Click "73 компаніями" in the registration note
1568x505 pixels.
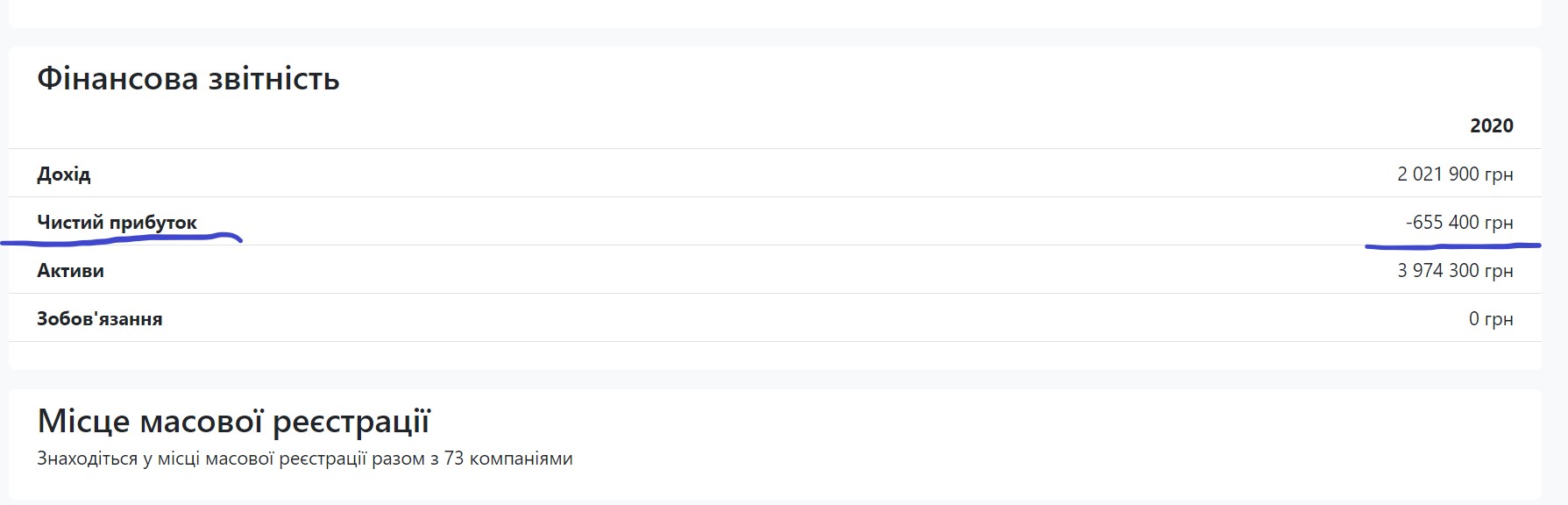pyautogui.click(x=508, y=459)
